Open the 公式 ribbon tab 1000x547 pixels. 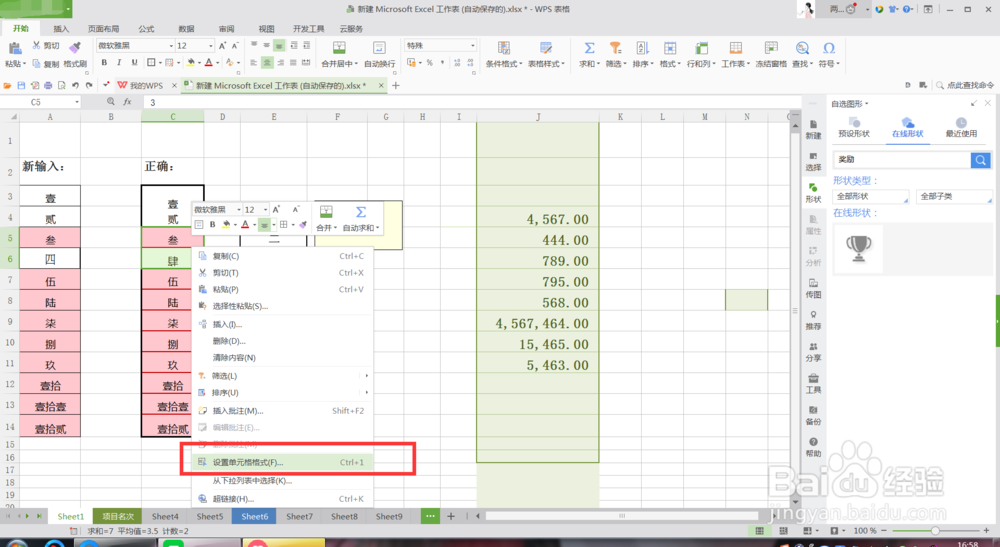(147, 29)
